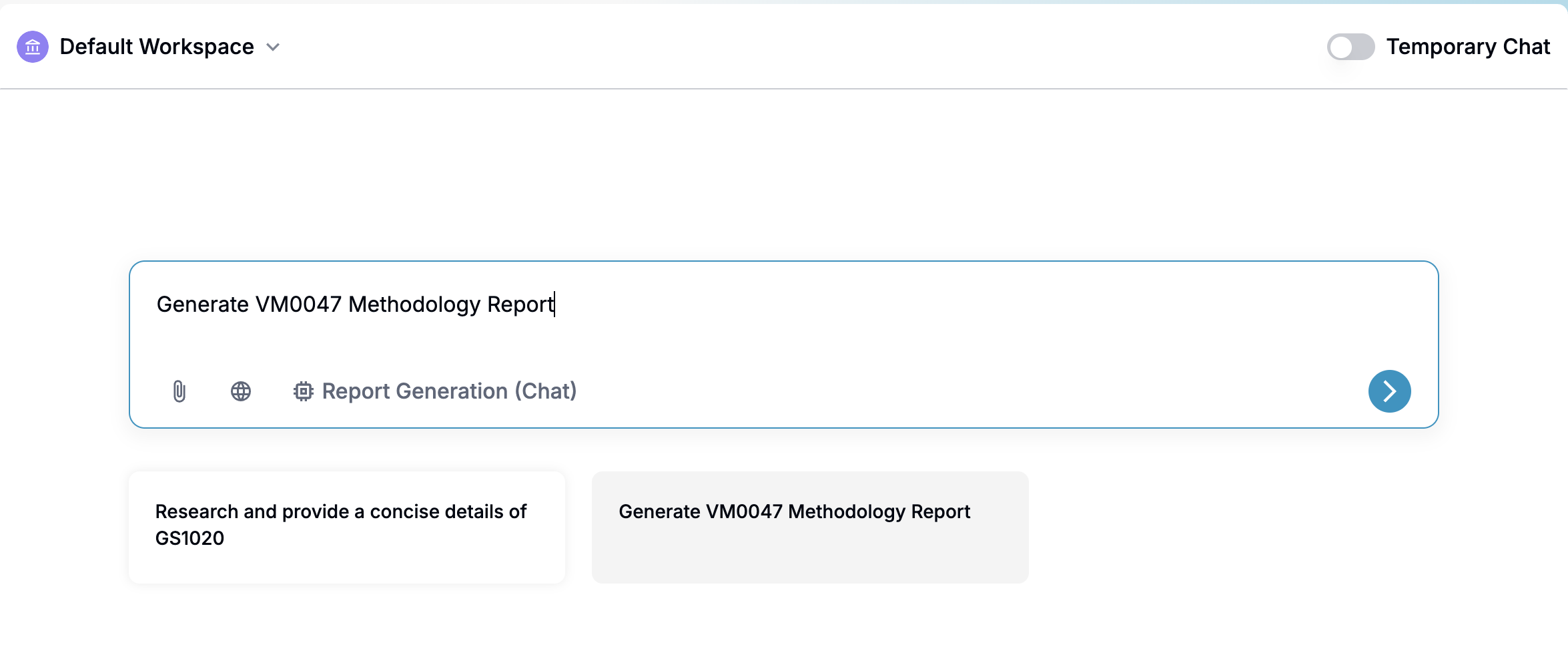
Task: Click the Temporary Chat label
Action: pos(1468,47)
